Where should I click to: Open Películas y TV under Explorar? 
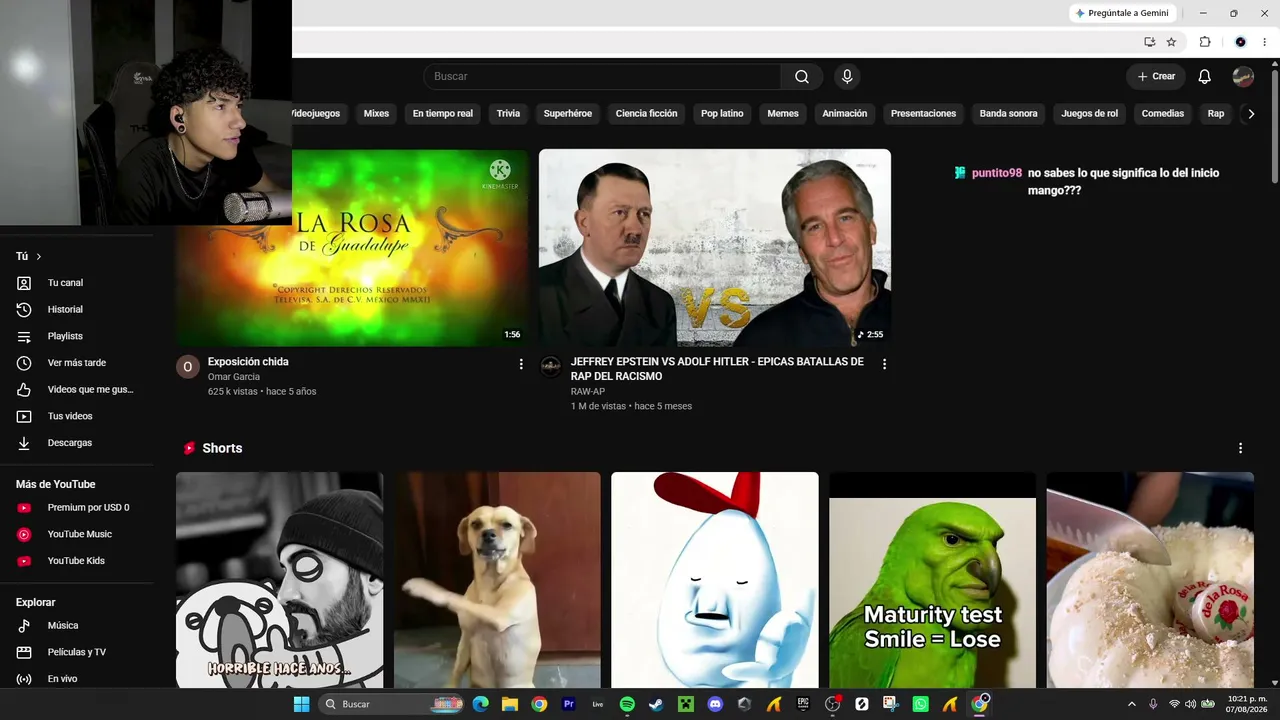tap(76, 652)
